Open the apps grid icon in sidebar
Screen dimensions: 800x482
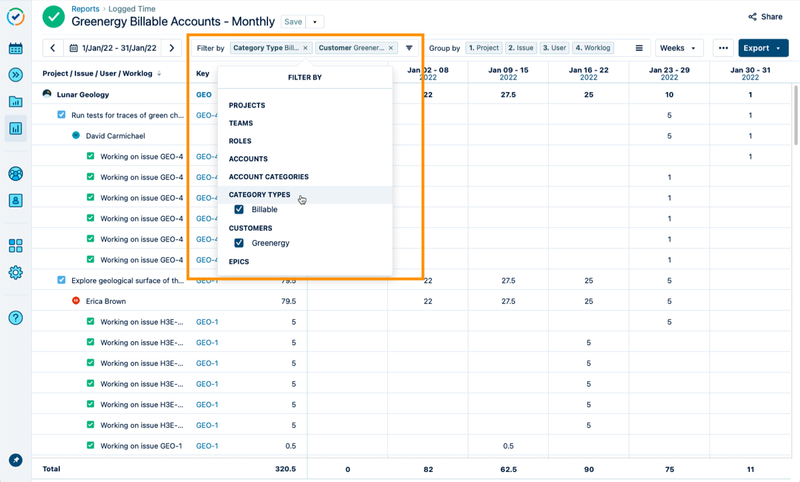pos(15,245)
